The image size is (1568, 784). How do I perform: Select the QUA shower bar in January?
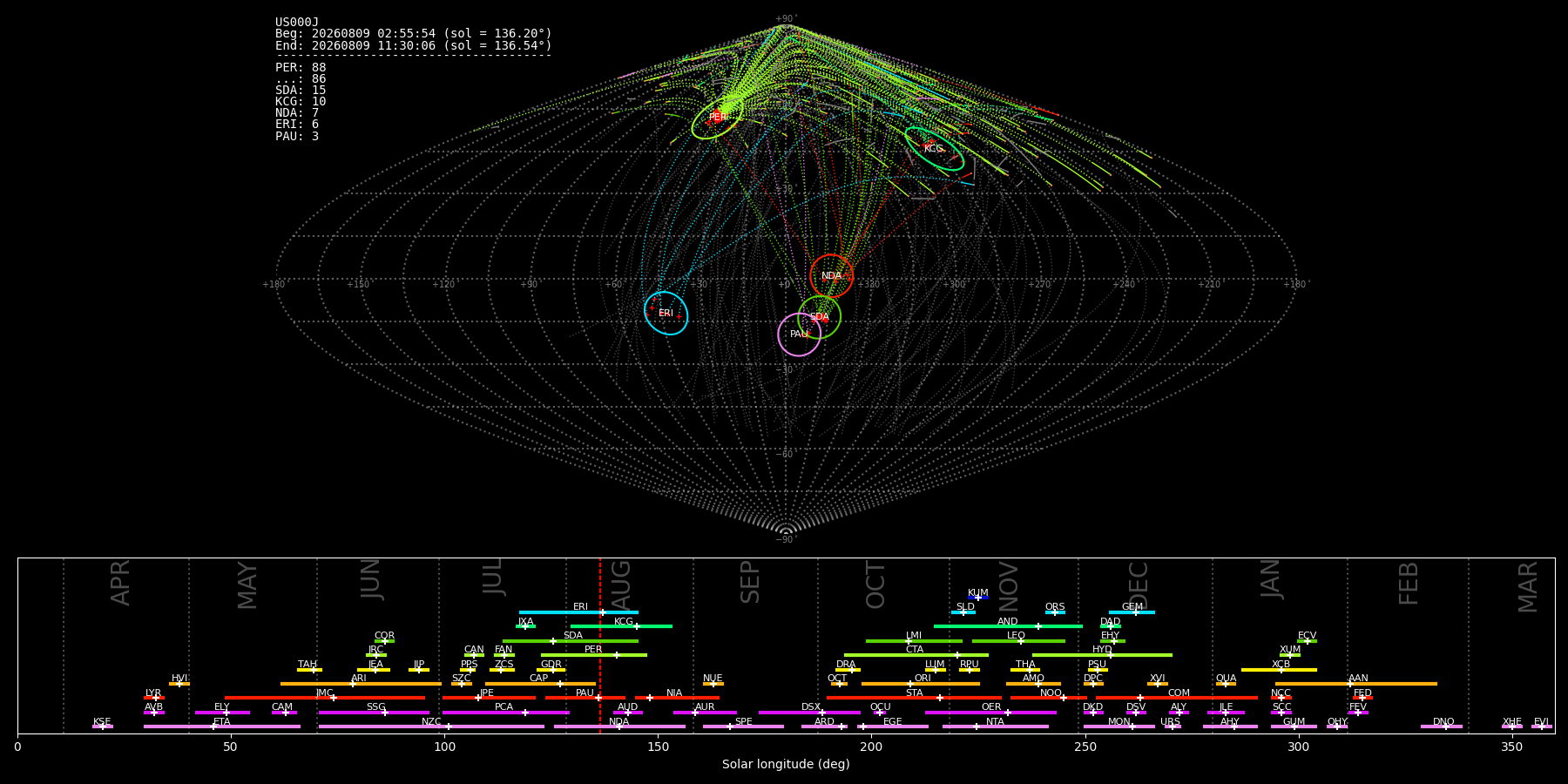pos(1226,684)
